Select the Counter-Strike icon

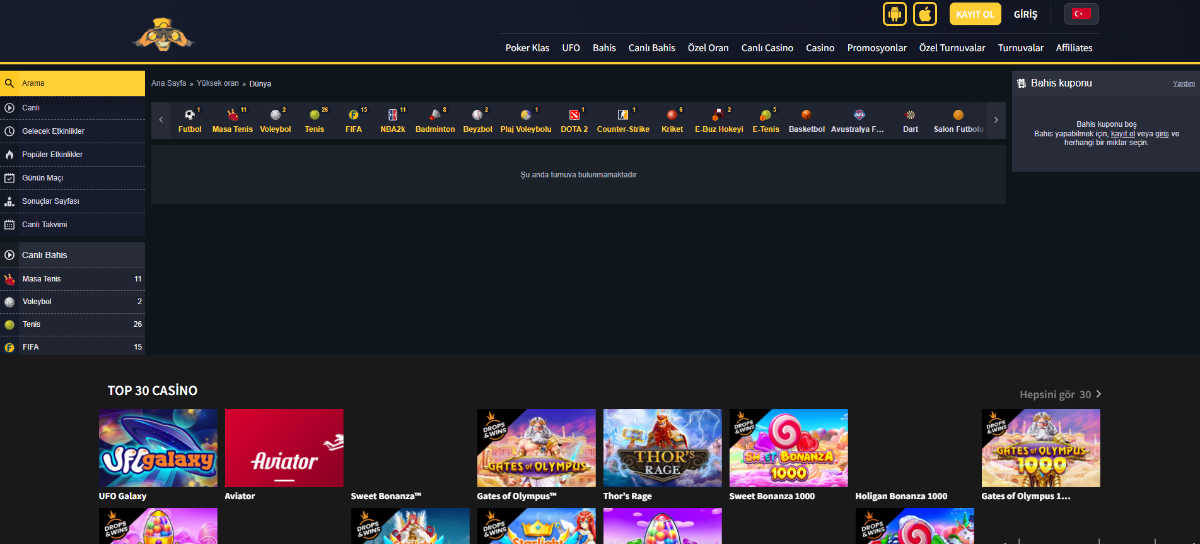click(623, 121)
